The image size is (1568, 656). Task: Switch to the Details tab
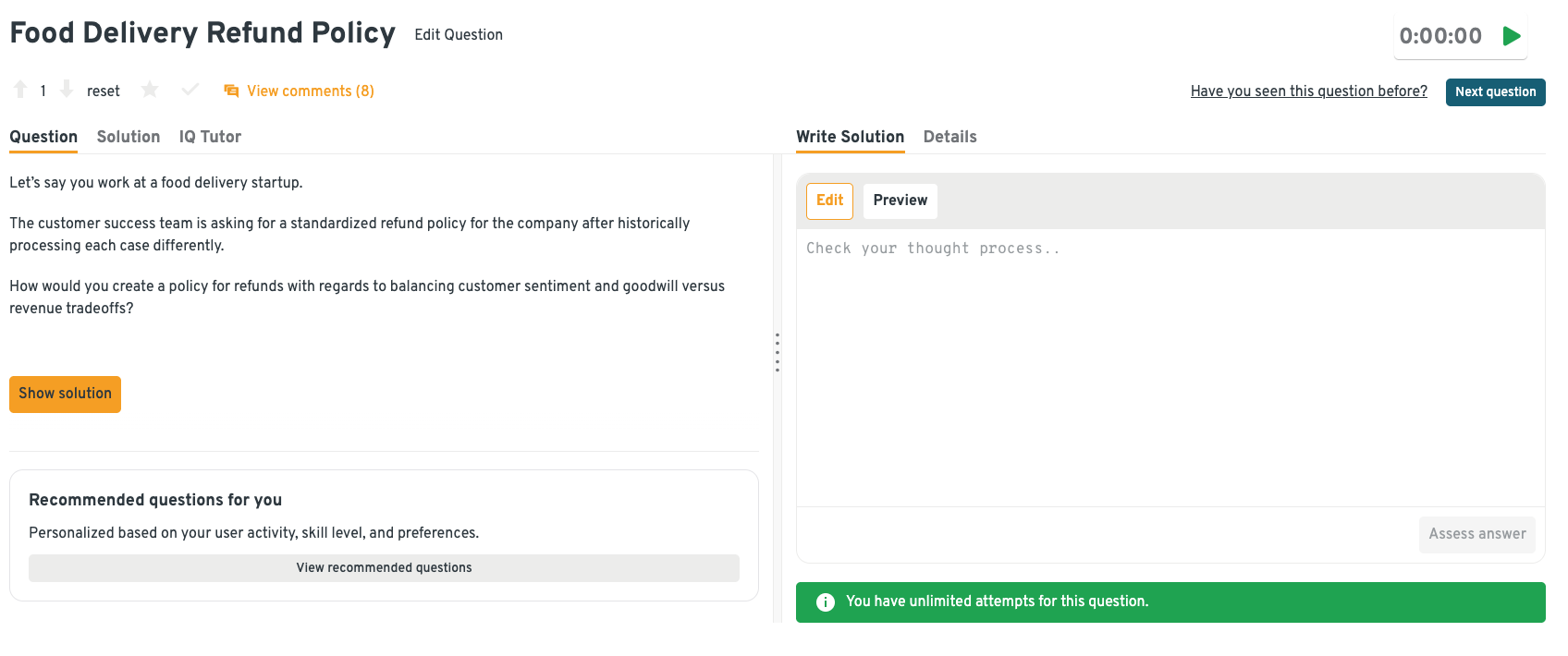(x=949, y=137)
